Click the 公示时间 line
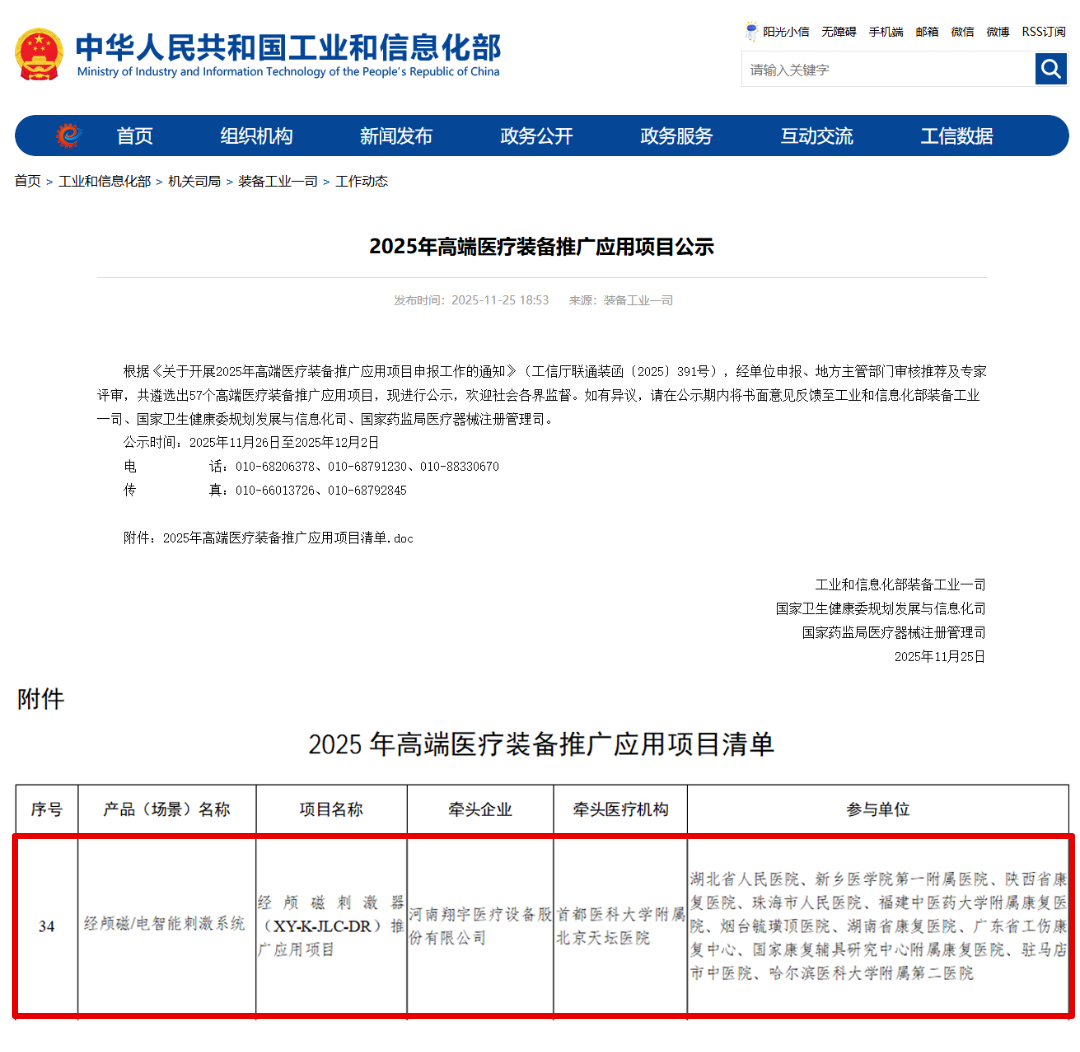The height and width of the screenshot is (1052, 1080). click(251, 442)
